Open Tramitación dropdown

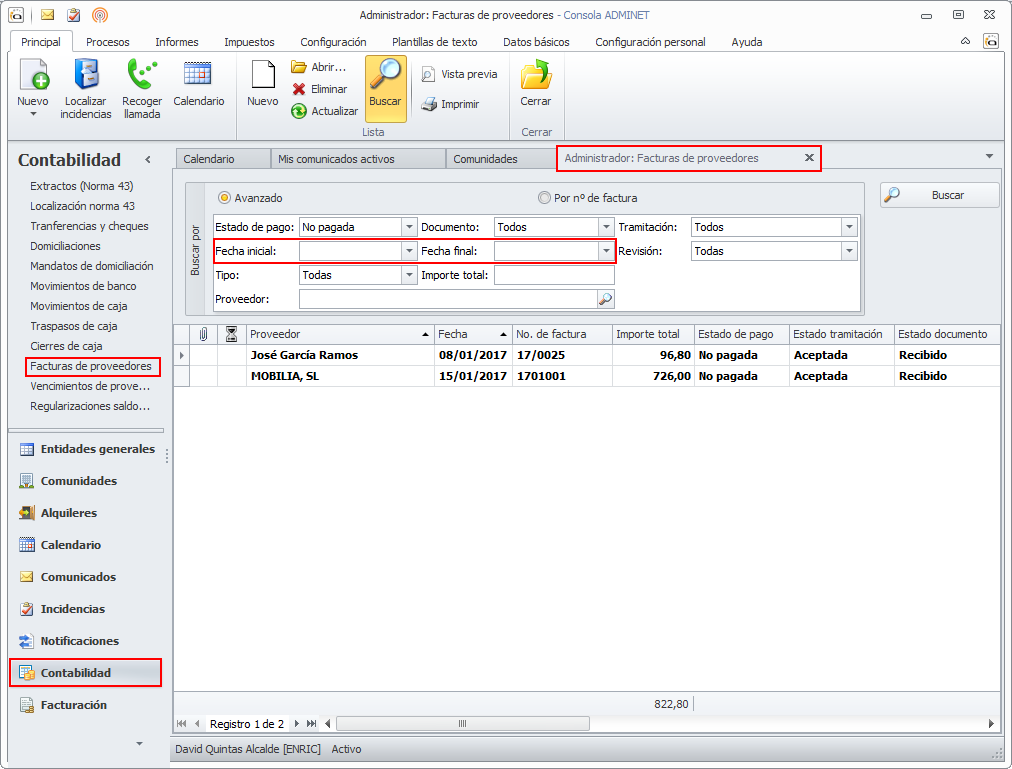point(849,227)
